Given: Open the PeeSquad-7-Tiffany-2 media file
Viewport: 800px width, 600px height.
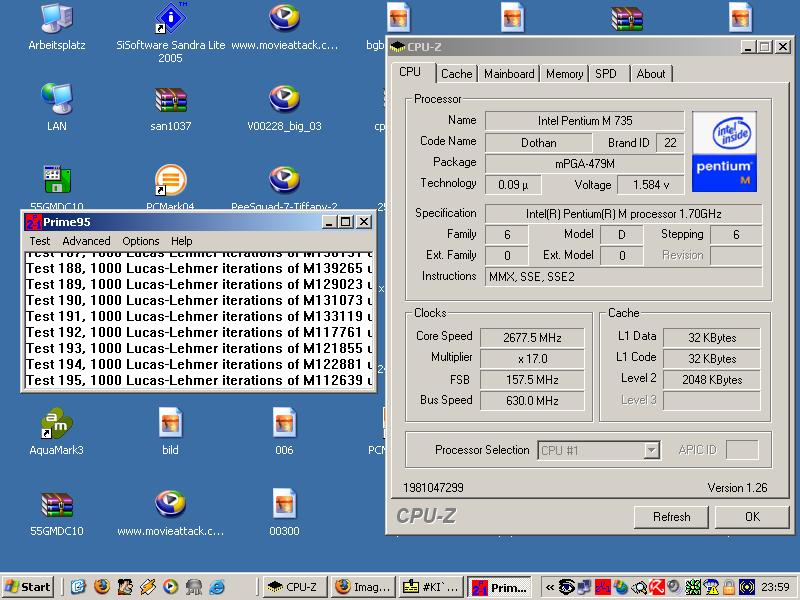Looking at the screenshot, I should click(x=284, y=187).
